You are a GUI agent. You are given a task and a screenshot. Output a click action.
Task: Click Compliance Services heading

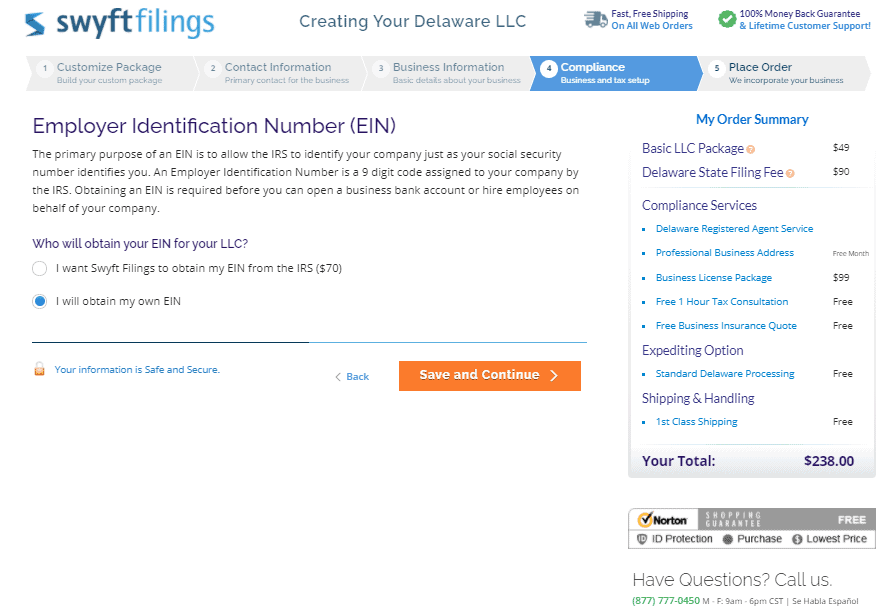699,205
